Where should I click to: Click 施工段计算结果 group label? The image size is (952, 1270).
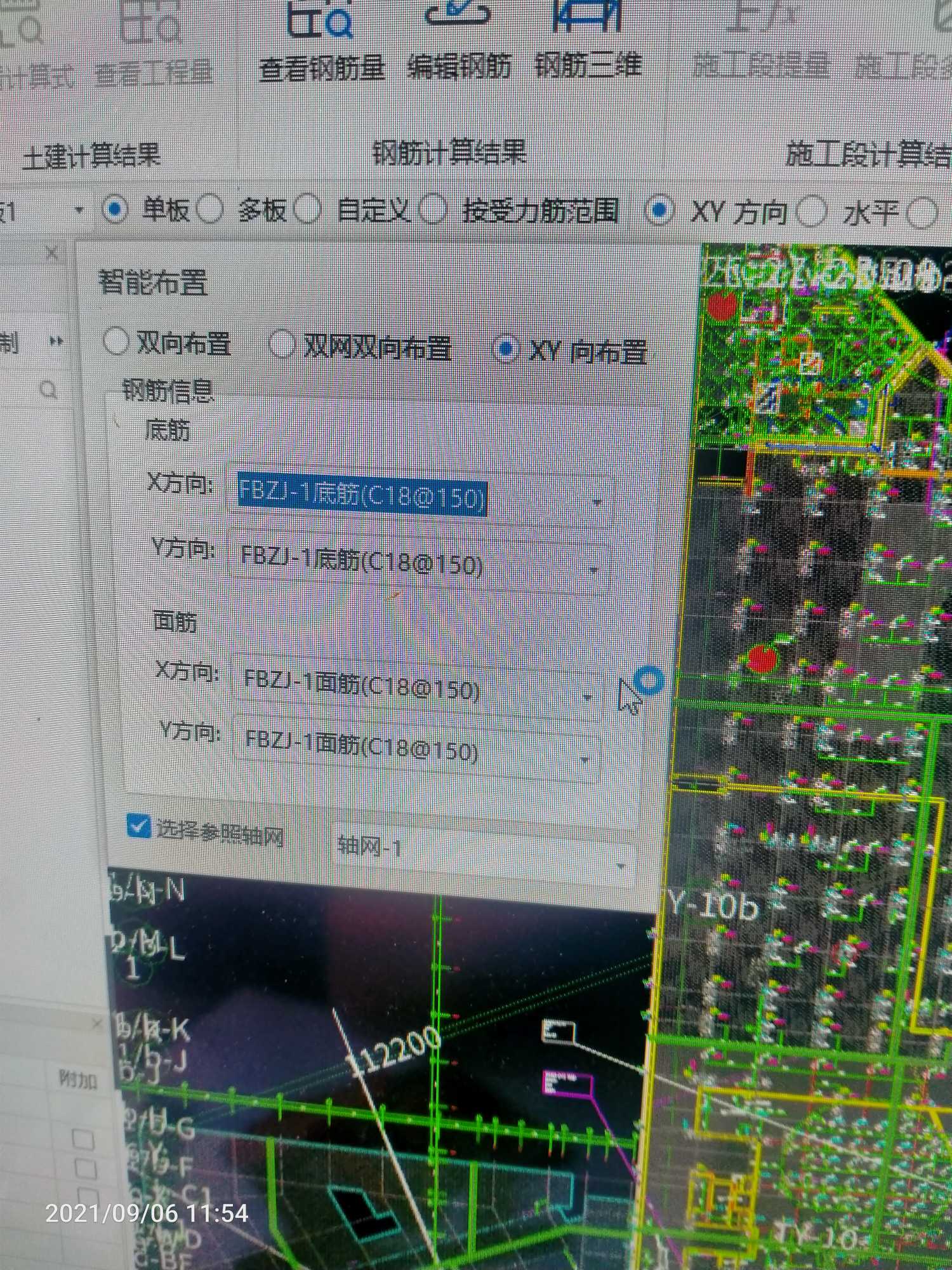tap(868, 154)
